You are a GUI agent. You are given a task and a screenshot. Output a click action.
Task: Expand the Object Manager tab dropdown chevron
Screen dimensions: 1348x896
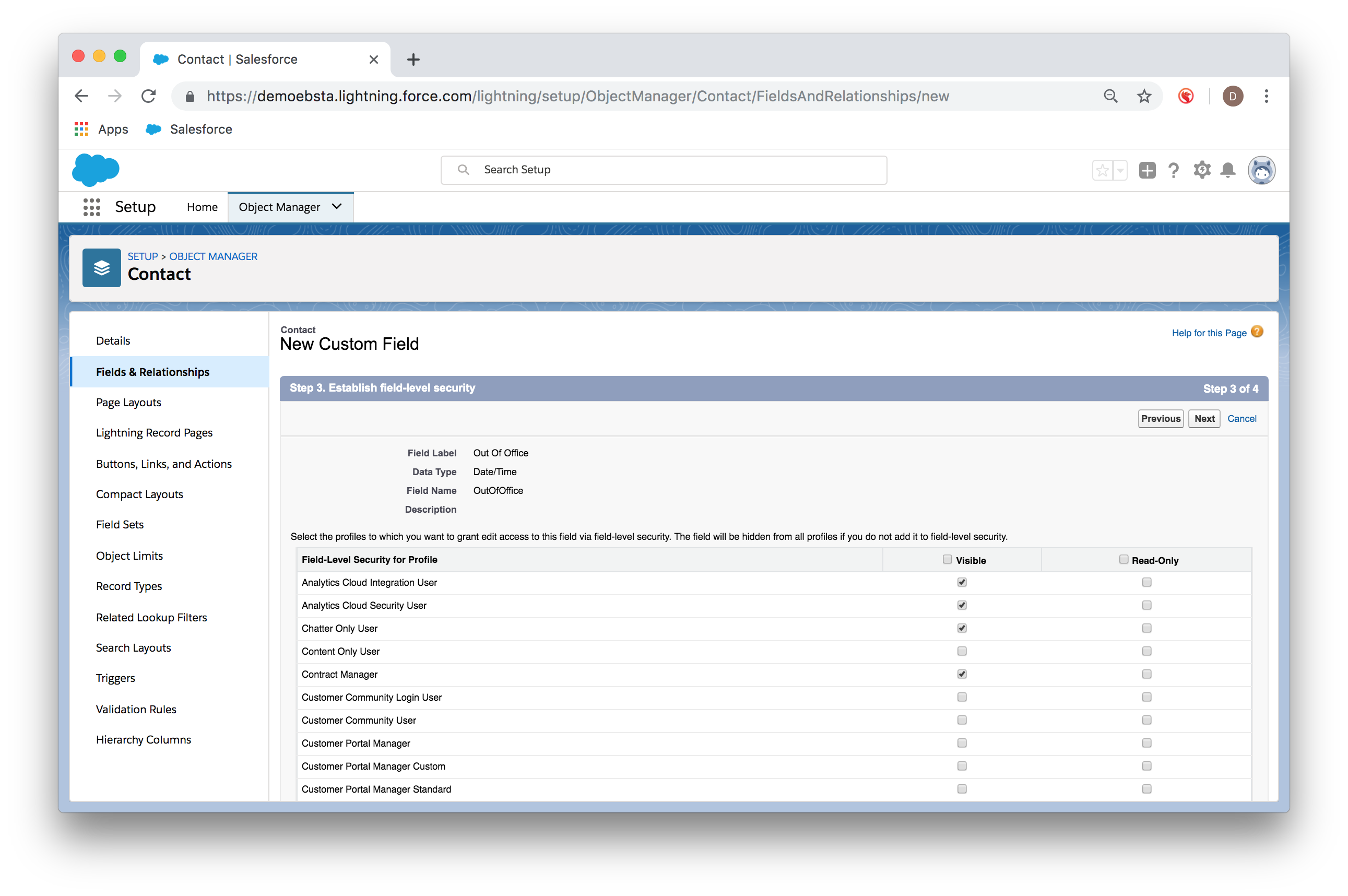click(337, 207)
